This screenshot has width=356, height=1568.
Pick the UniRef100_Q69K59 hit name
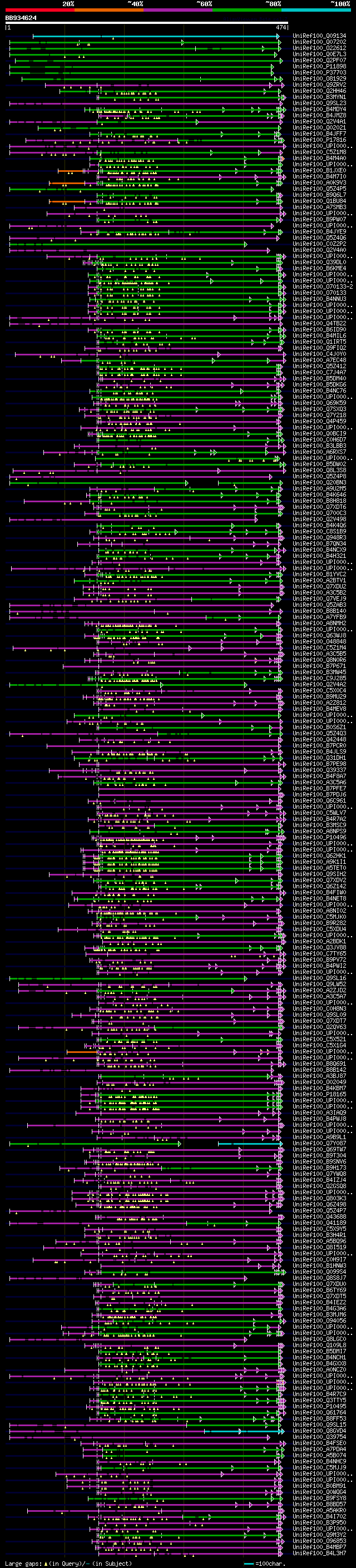(x=319, y=403)
